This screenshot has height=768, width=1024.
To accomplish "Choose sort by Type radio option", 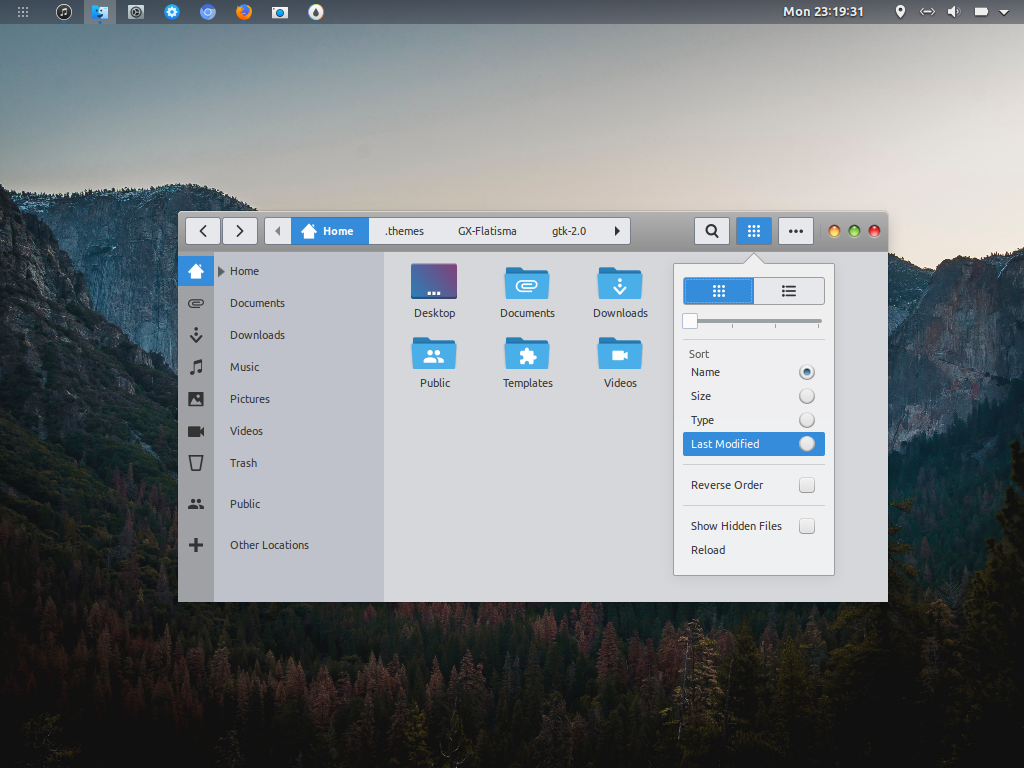I will click(806, 420).
